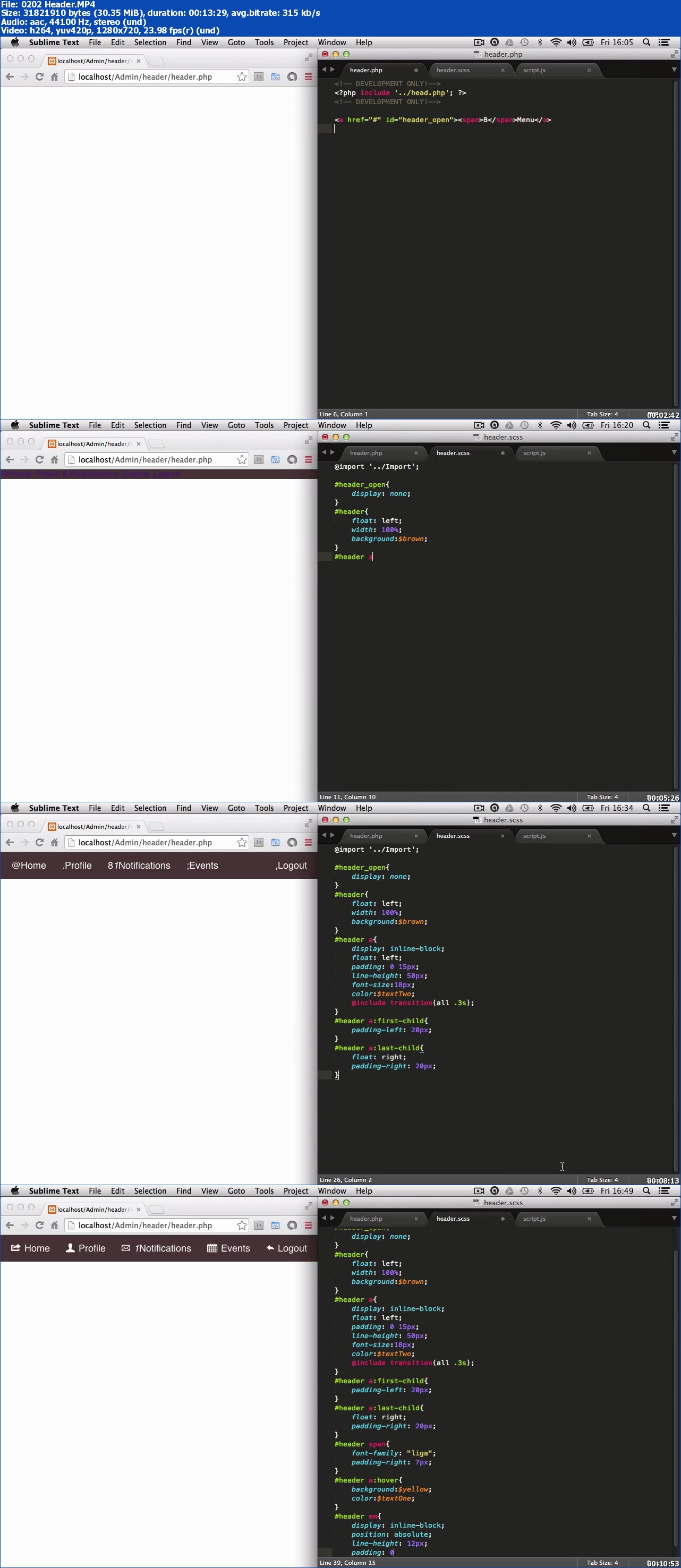Open the tab list dropdown arrow in the 16:05 frame's Sublime window
This screenshot has width=681, height=1568.
(674, 70)
